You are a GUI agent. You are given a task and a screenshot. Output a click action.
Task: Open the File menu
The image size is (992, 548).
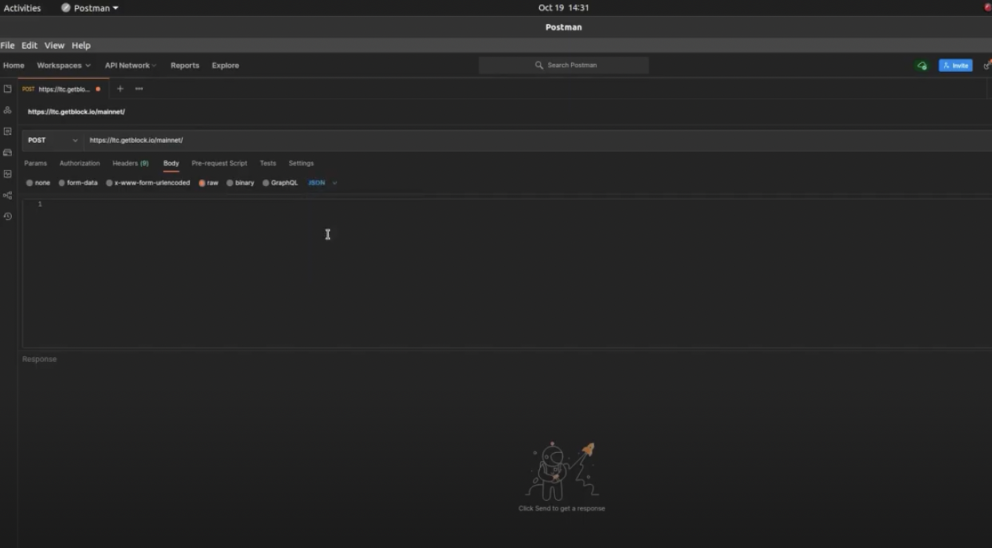click(8, 46)
